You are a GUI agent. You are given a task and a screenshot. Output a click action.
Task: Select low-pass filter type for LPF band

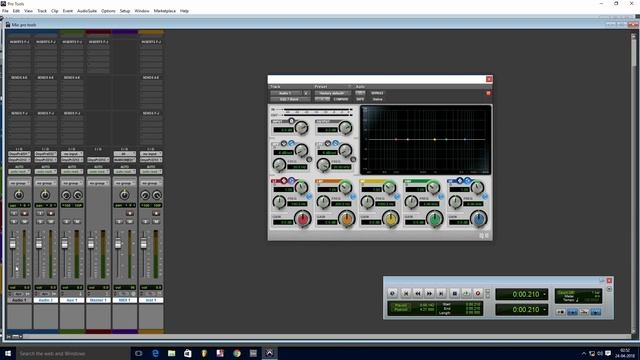[x=336, y=143]
